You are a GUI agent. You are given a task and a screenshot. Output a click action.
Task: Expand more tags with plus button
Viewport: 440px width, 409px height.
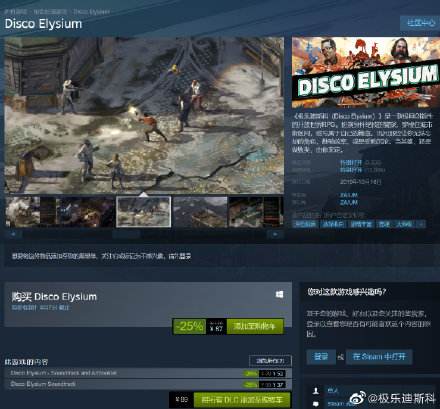coord(421,224)
